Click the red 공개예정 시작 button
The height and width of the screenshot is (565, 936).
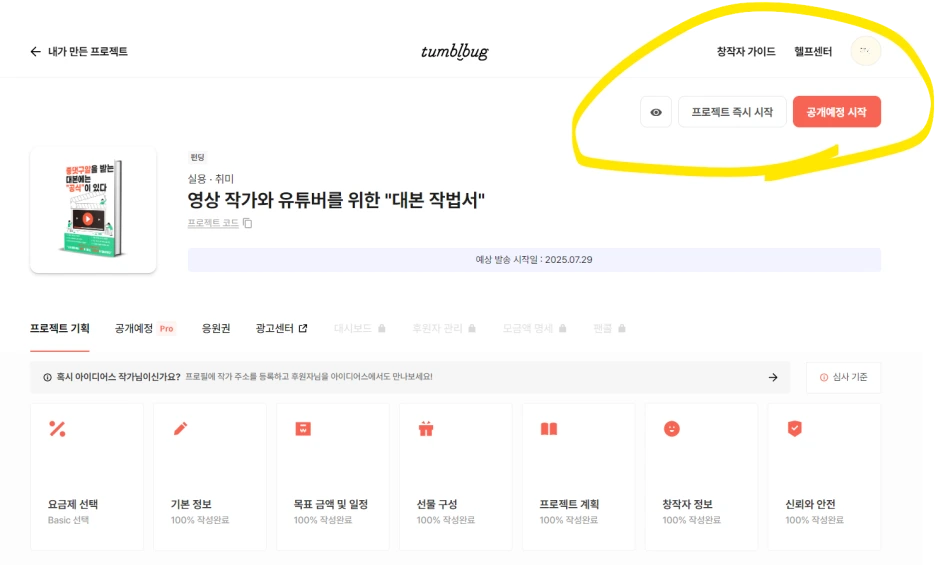tap(837, 112)
